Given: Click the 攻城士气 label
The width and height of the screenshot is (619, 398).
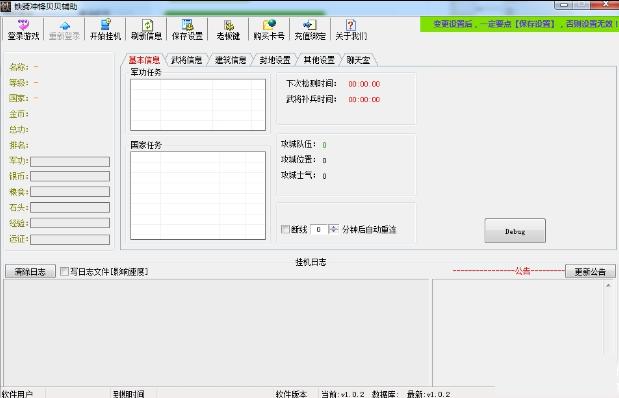Looking at the screenshot, I should click(298, 175).
